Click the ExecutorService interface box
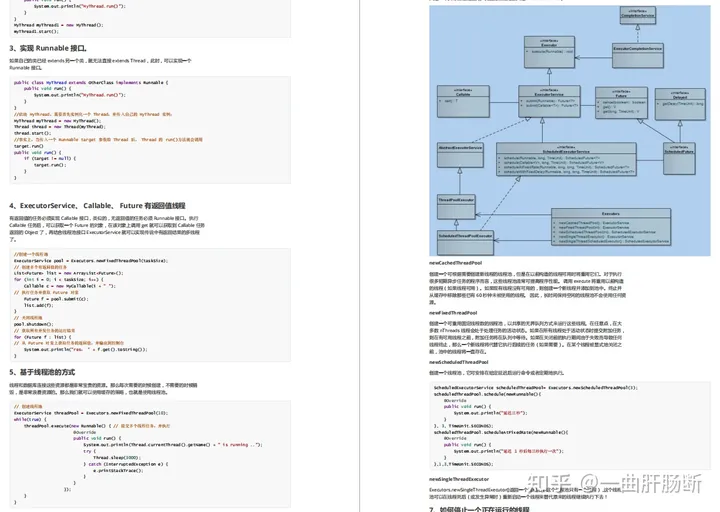The image size is (720, 512). 549,102
